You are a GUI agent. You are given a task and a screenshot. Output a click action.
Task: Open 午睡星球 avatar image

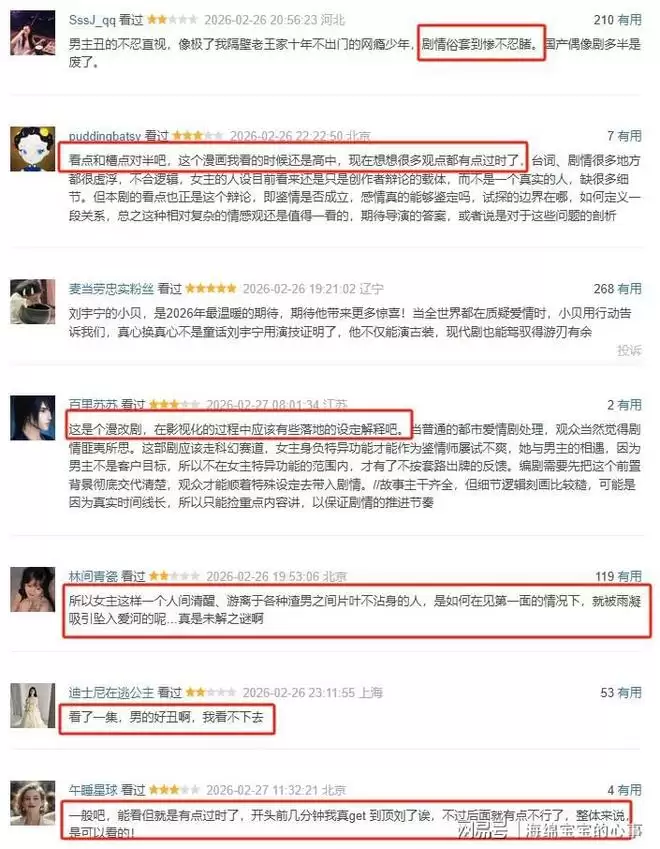32,803
